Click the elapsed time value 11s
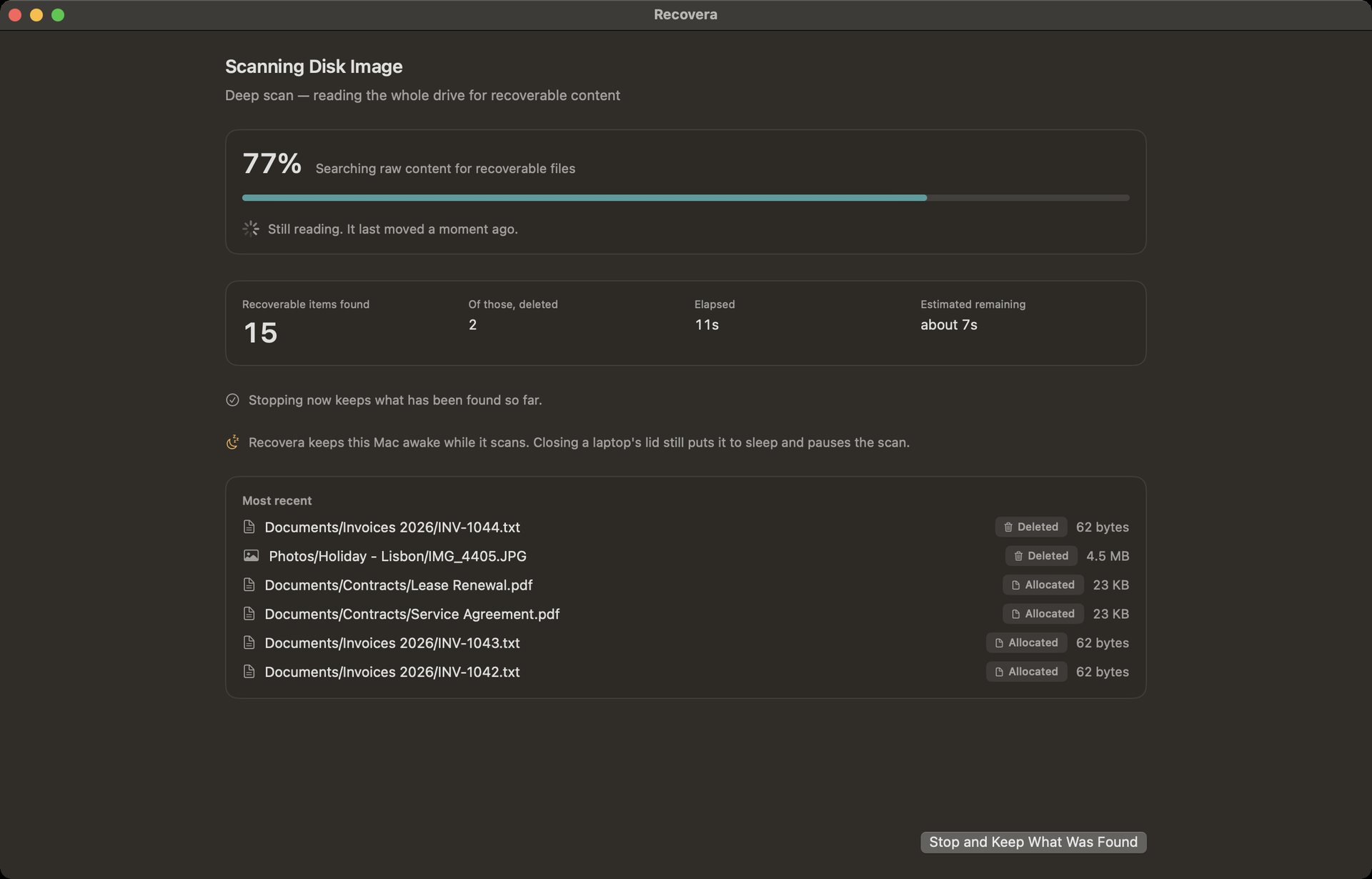This screenshot has height=879, width=1372. point(707,324)
